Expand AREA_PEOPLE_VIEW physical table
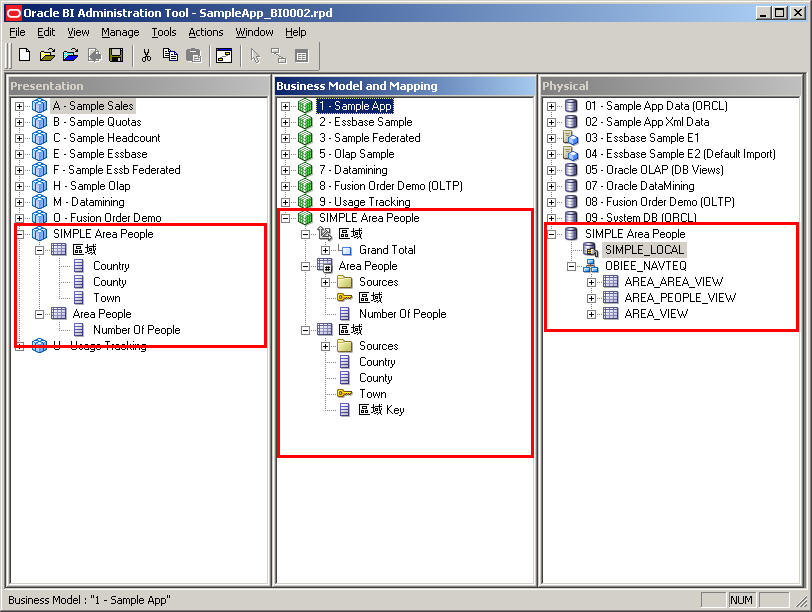Screen dimensions: 812x612 (x=591, y=298)
